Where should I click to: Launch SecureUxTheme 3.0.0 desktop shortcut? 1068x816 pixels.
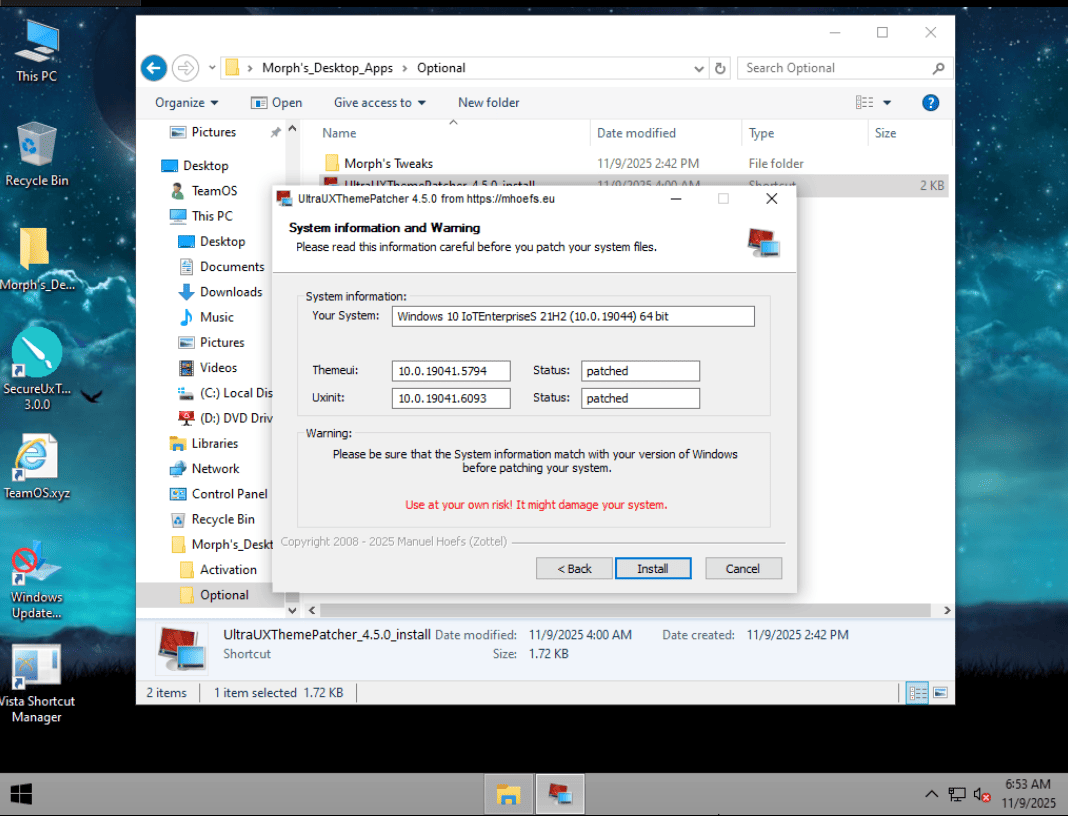click(37, 368)
